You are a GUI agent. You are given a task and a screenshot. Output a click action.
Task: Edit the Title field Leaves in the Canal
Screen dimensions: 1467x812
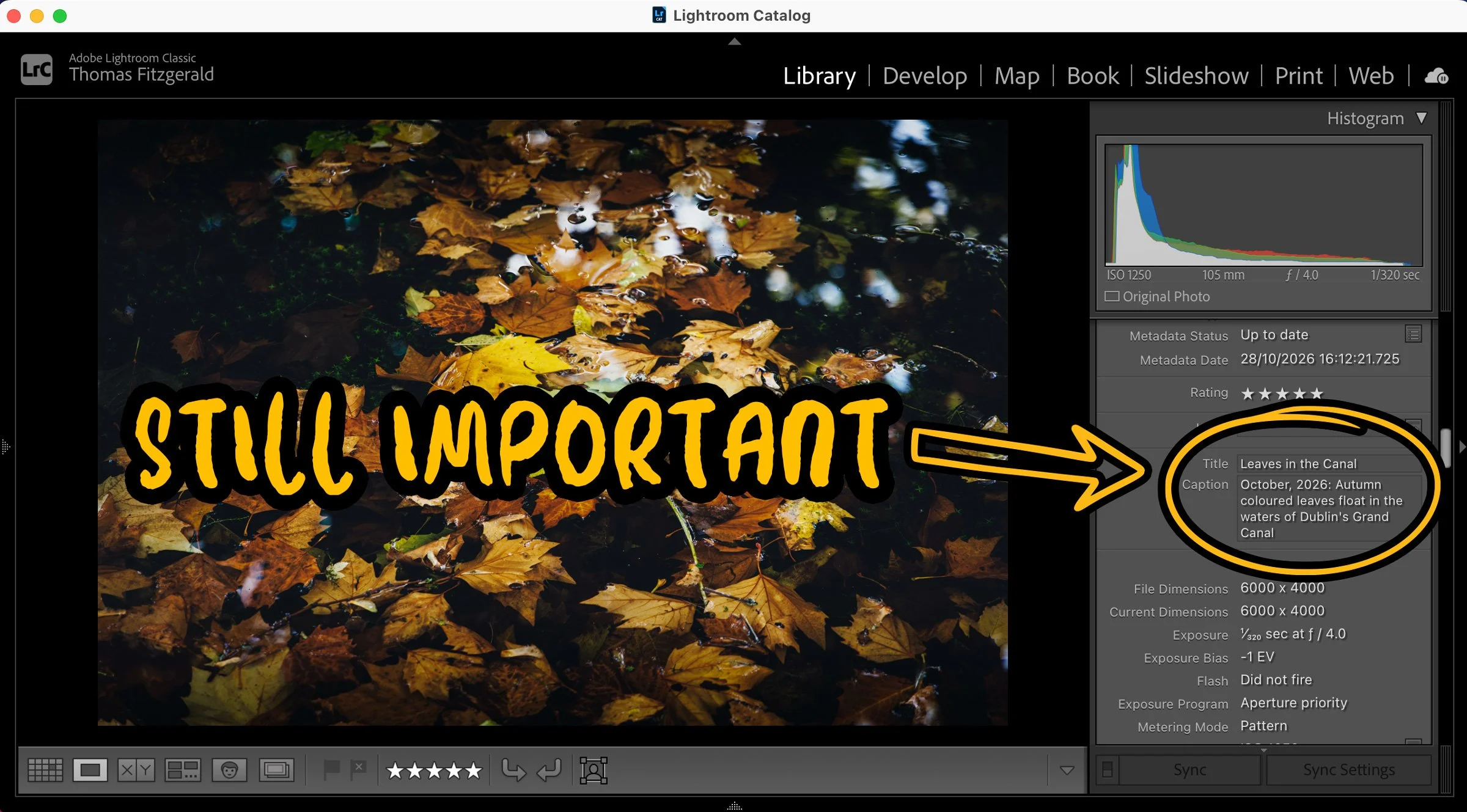point(1330,464)
